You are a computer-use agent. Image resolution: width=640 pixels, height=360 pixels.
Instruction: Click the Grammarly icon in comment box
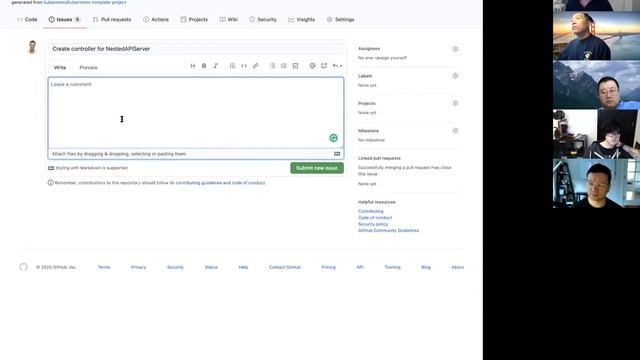pyautogui.click(x=333, y=138)
